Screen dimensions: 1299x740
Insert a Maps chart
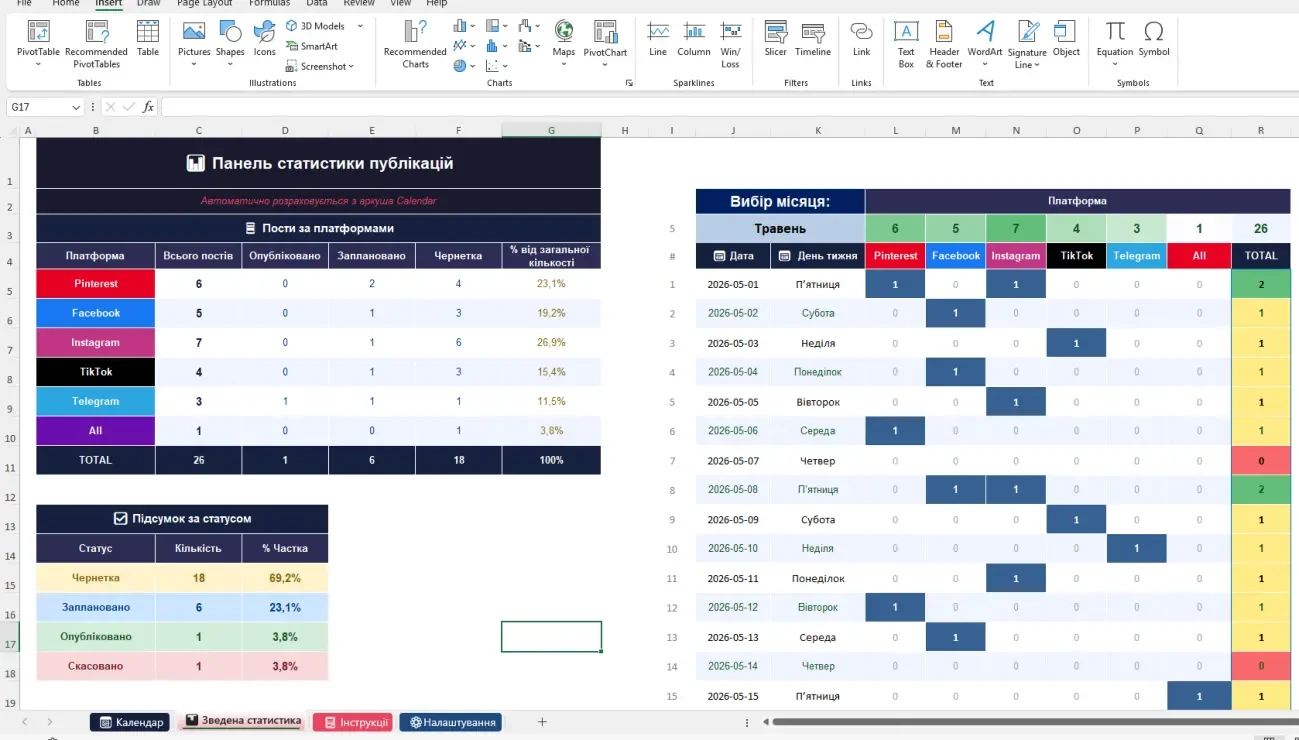[564, 43]
